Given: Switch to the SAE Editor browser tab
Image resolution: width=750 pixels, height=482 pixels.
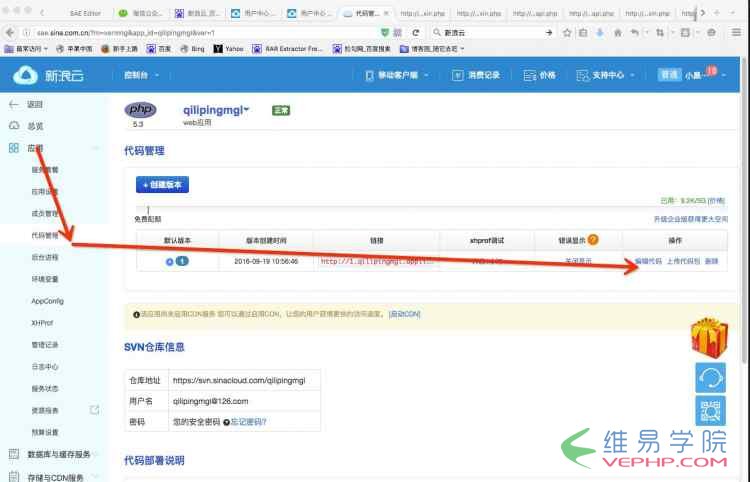Looking at the screenshot, I should 85,13.
